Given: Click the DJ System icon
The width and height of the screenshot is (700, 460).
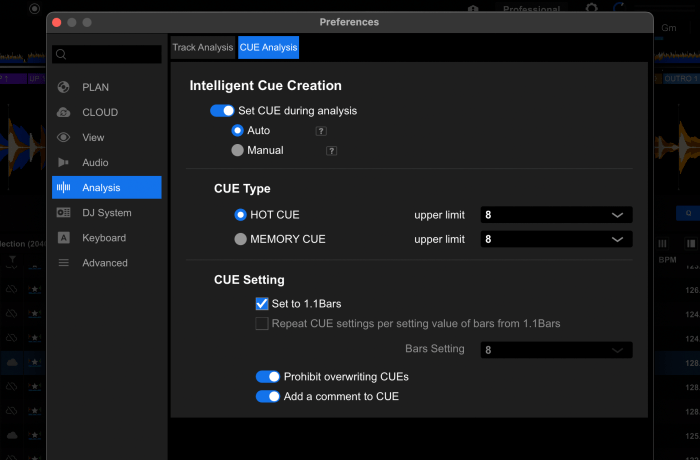Looking at the screenshot, I should 64,213.
